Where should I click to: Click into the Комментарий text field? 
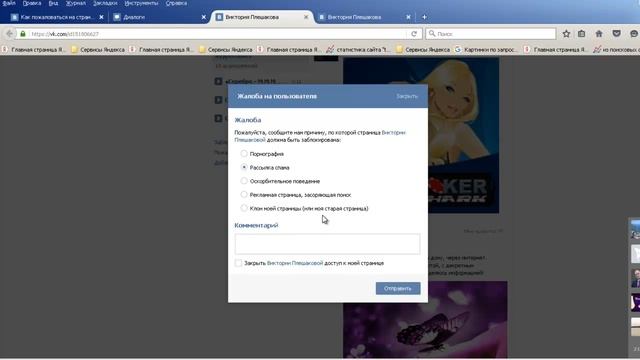327,244
